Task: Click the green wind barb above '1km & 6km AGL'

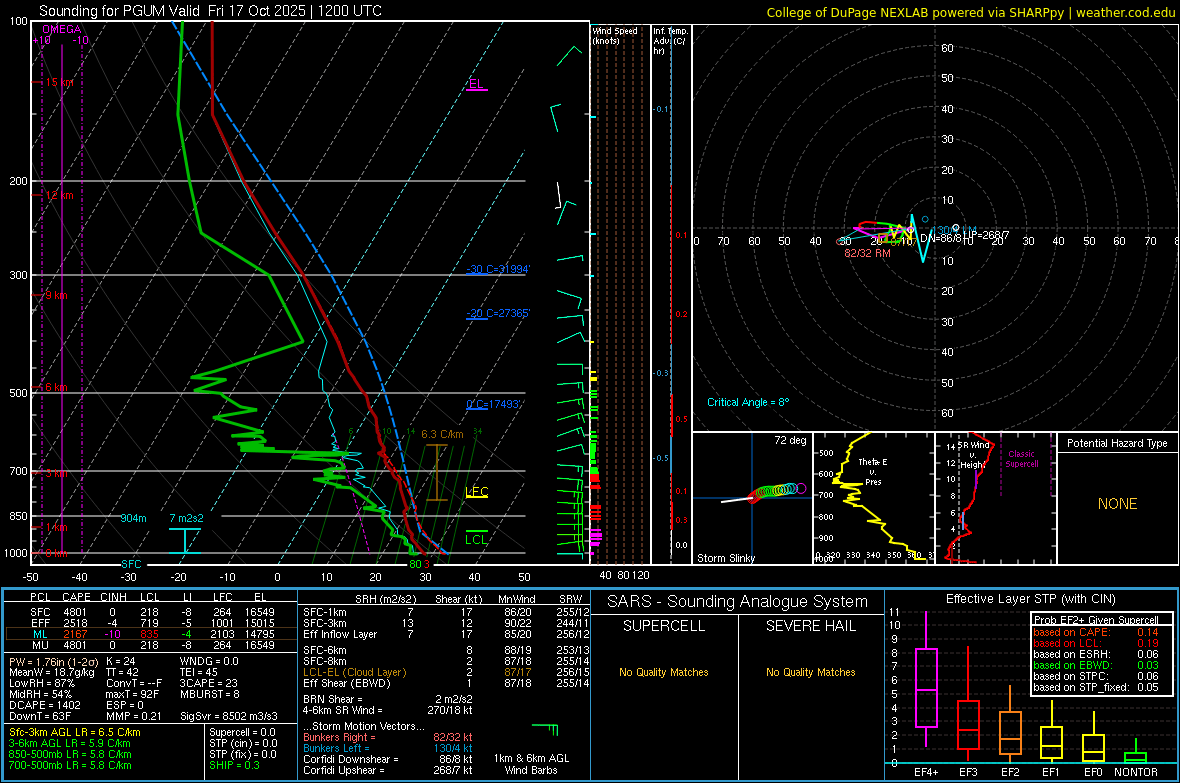Action: 546,729
